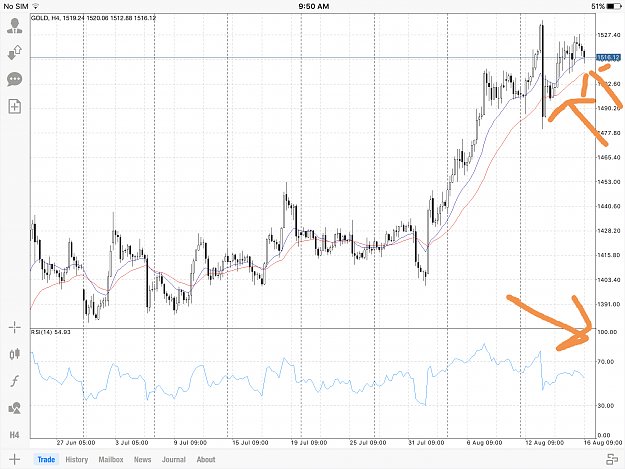Screen dimensions: 625x469
Task: Tap the current price label 1516.12
Action: [608, 58]
